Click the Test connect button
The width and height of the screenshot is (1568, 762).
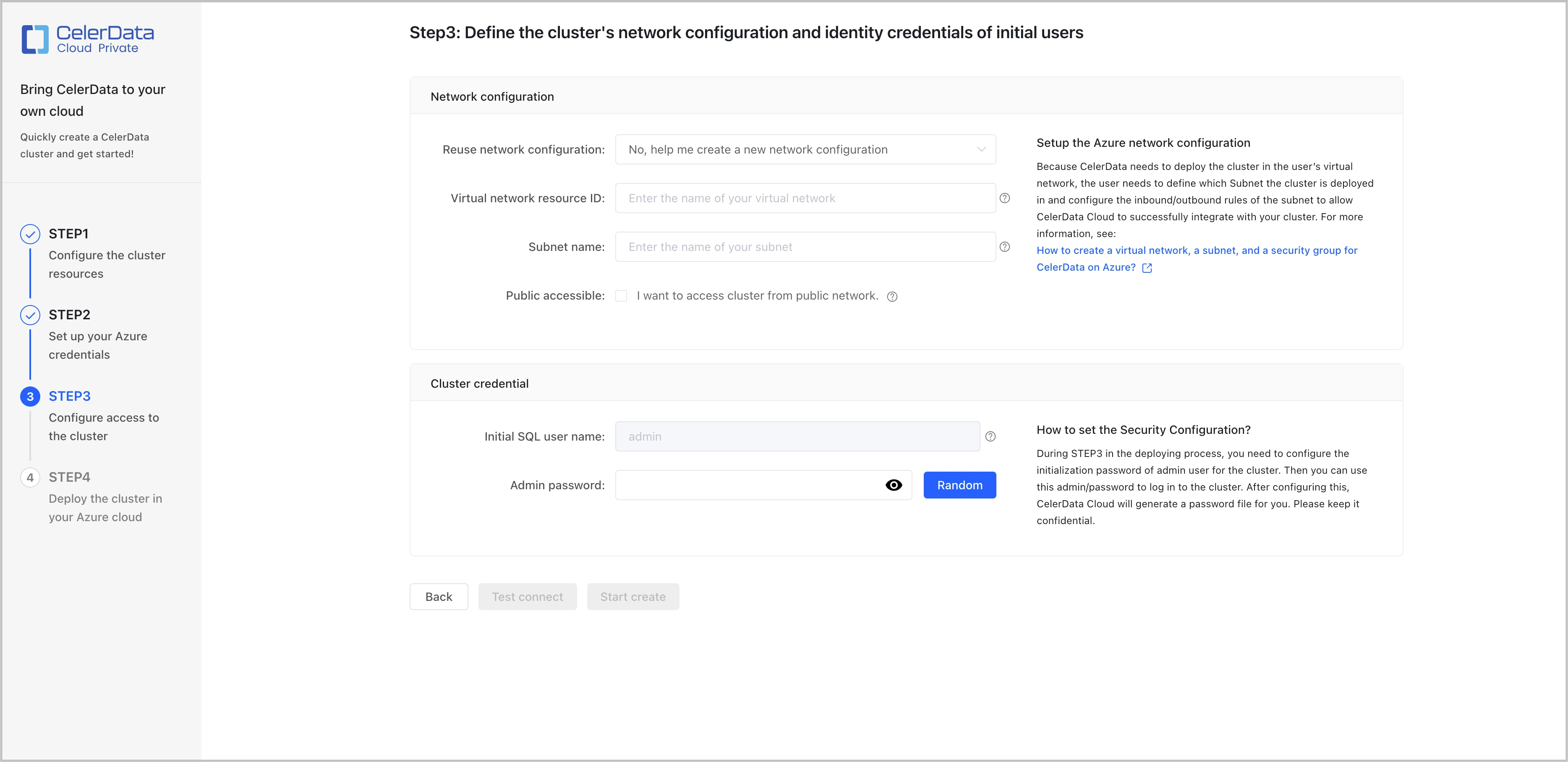(x=527, y=596)
